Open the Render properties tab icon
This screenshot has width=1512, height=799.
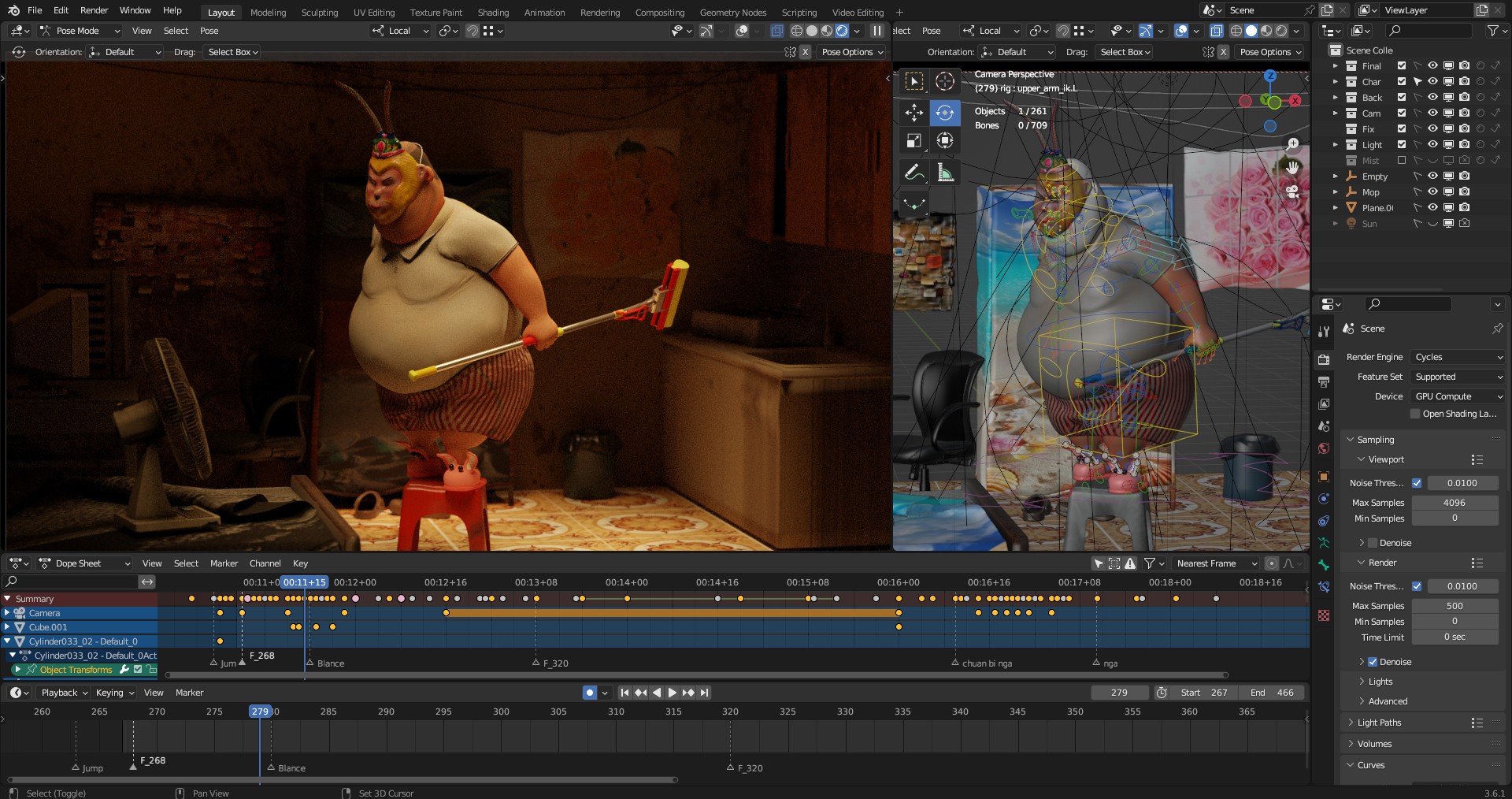1324,359
